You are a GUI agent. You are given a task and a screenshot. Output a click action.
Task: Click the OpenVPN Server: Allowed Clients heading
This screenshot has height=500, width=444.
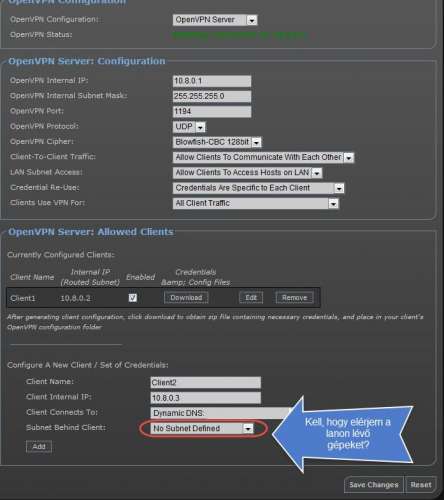point(91,232)
